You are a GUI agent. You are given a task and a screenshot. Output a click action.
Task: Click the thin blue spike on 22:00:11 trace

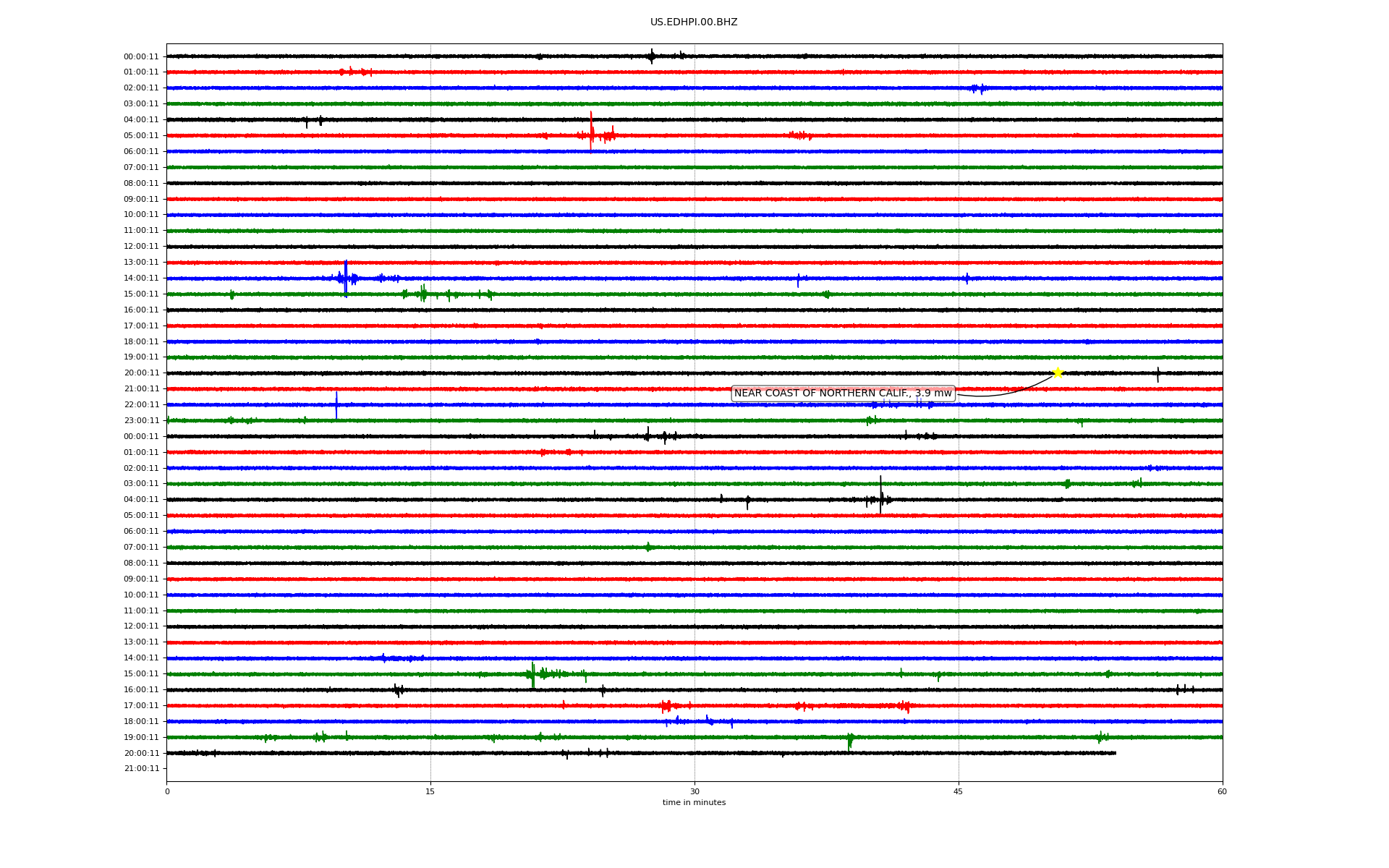(x=336, y=405)
